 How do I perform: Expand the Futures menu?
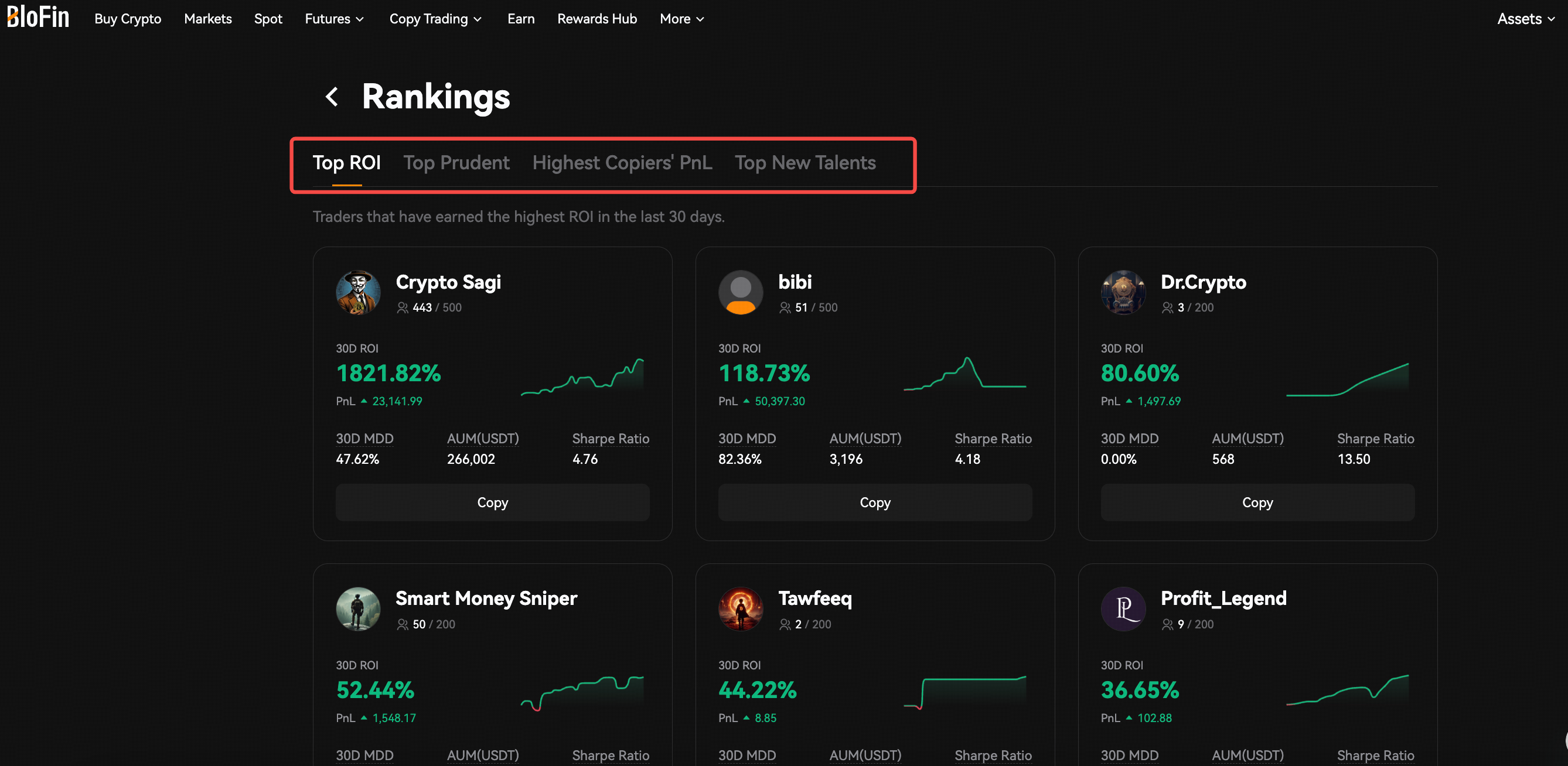coord(334,19)
